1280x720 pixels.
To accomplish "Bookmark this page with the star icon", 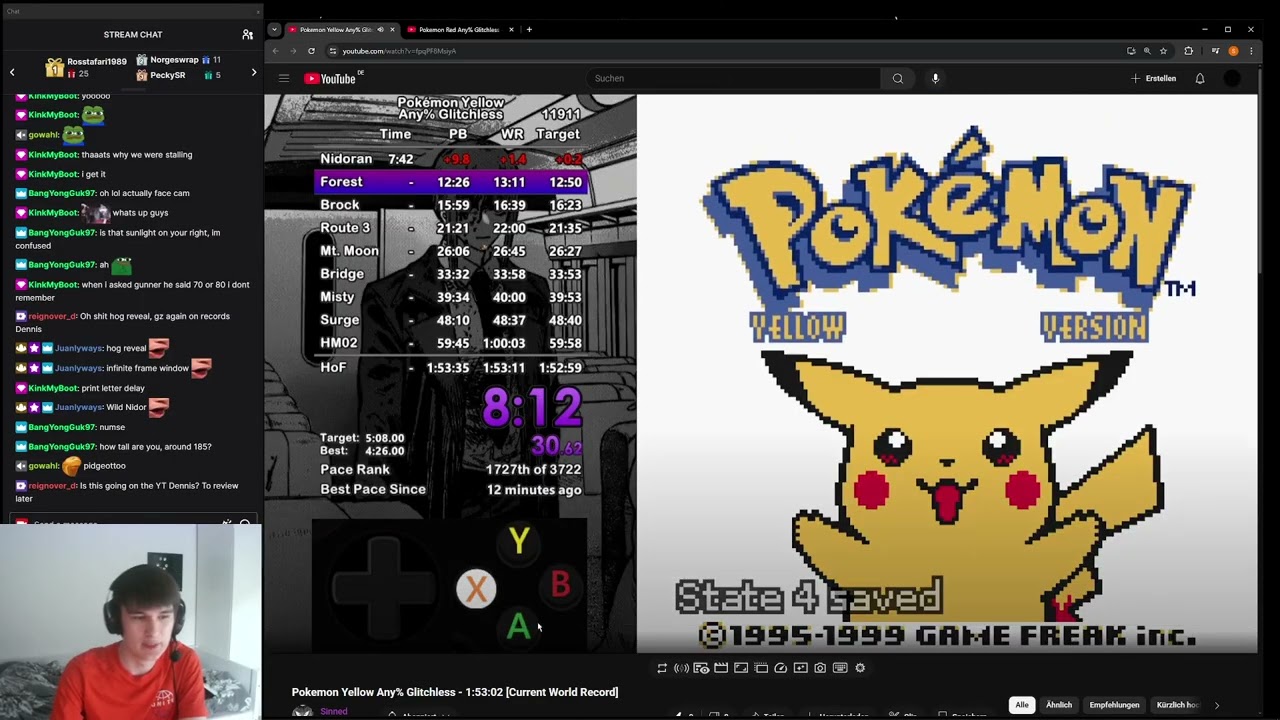I will point(1163,51).
